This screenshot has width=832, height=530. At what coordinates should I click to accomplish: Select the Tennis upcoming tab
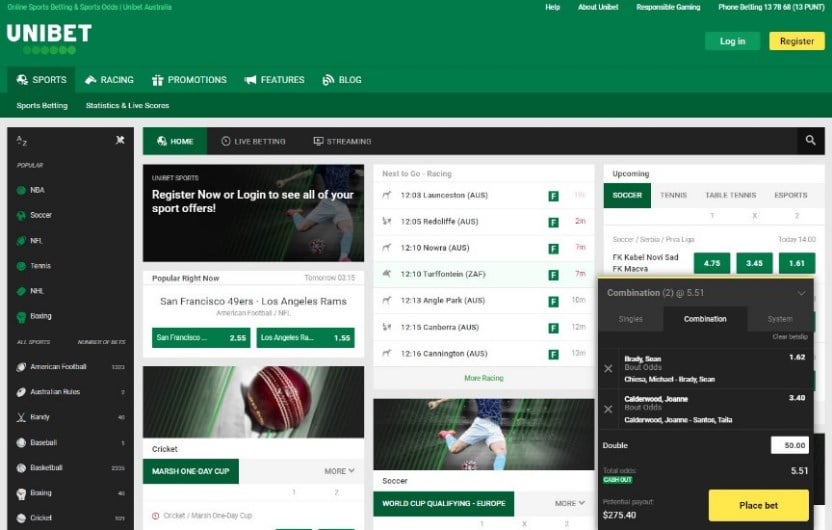[x=673, y=195]
